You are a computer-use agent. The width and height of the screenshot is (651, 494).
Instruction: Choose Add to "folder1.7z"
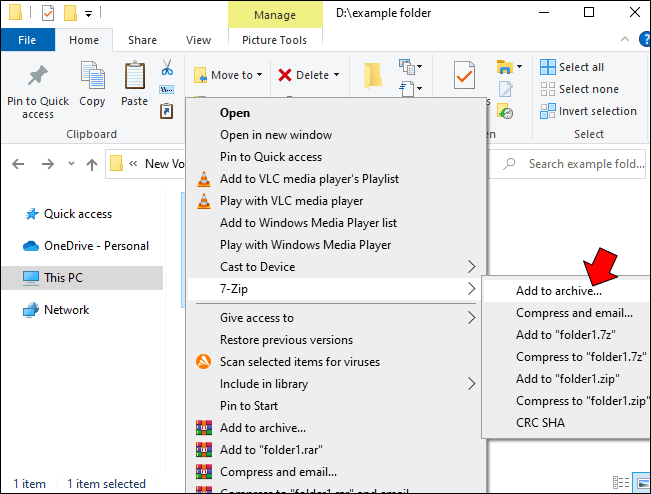point(567,335)
